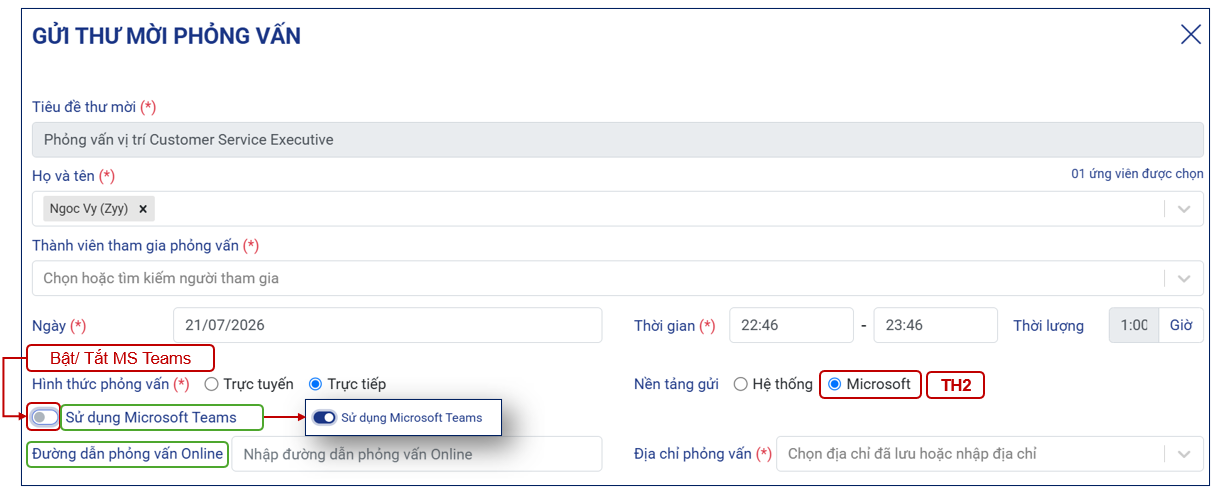This screenshot has width=1214, height=491.
Task: Click the Ngày date field
Action: 387,325
